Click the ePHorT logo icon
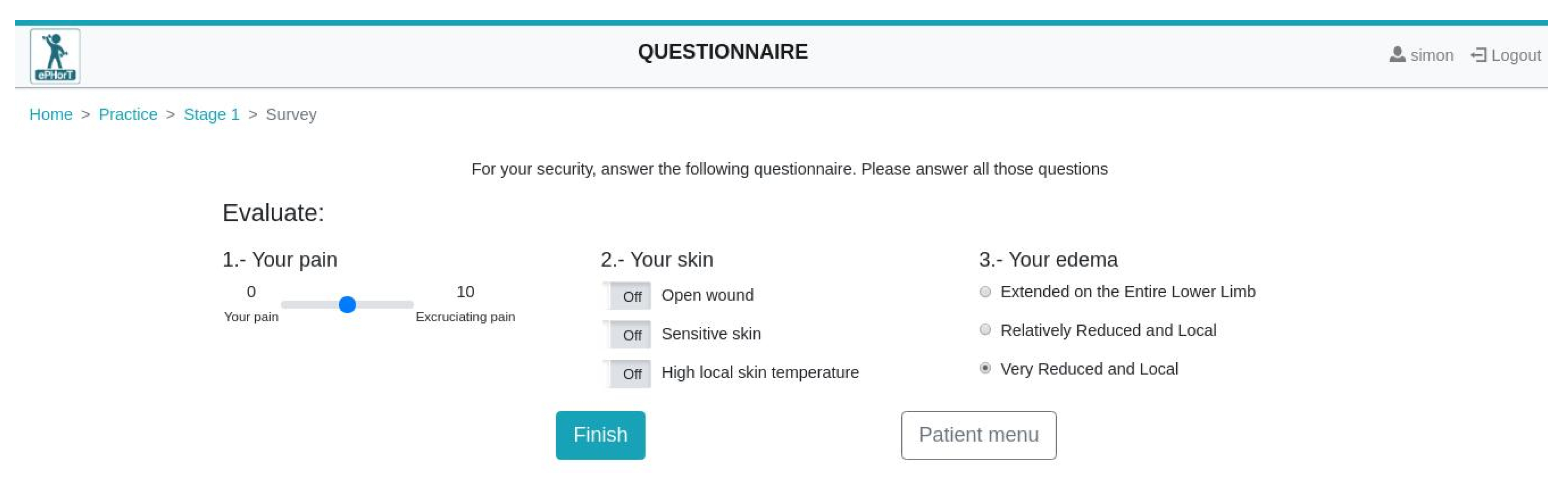1568x478 pixels. click(55, 56)
